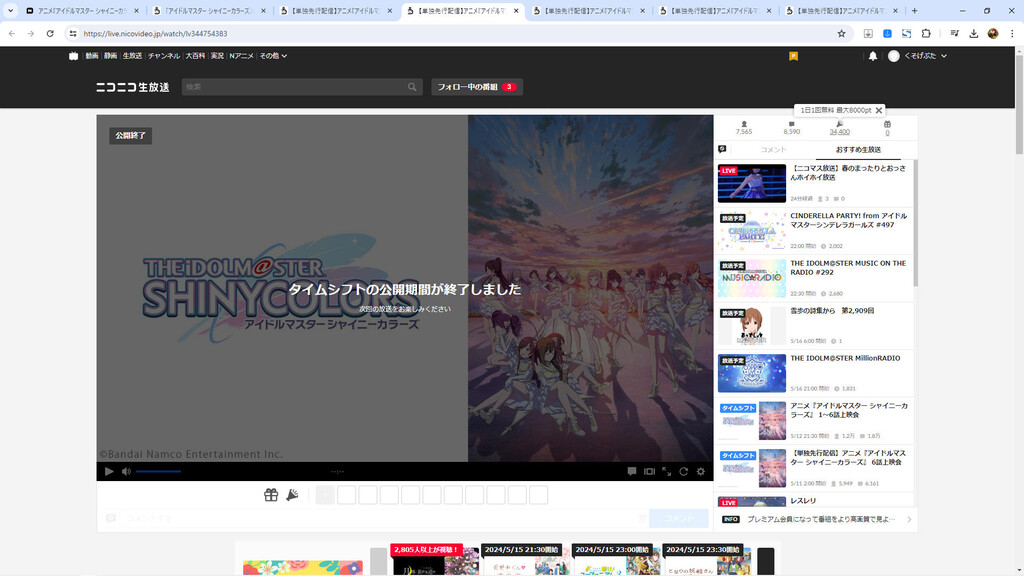Screen dimensions: 1024x576
Task: Open フォロー中の番組 button
Action: click(477, 87)
